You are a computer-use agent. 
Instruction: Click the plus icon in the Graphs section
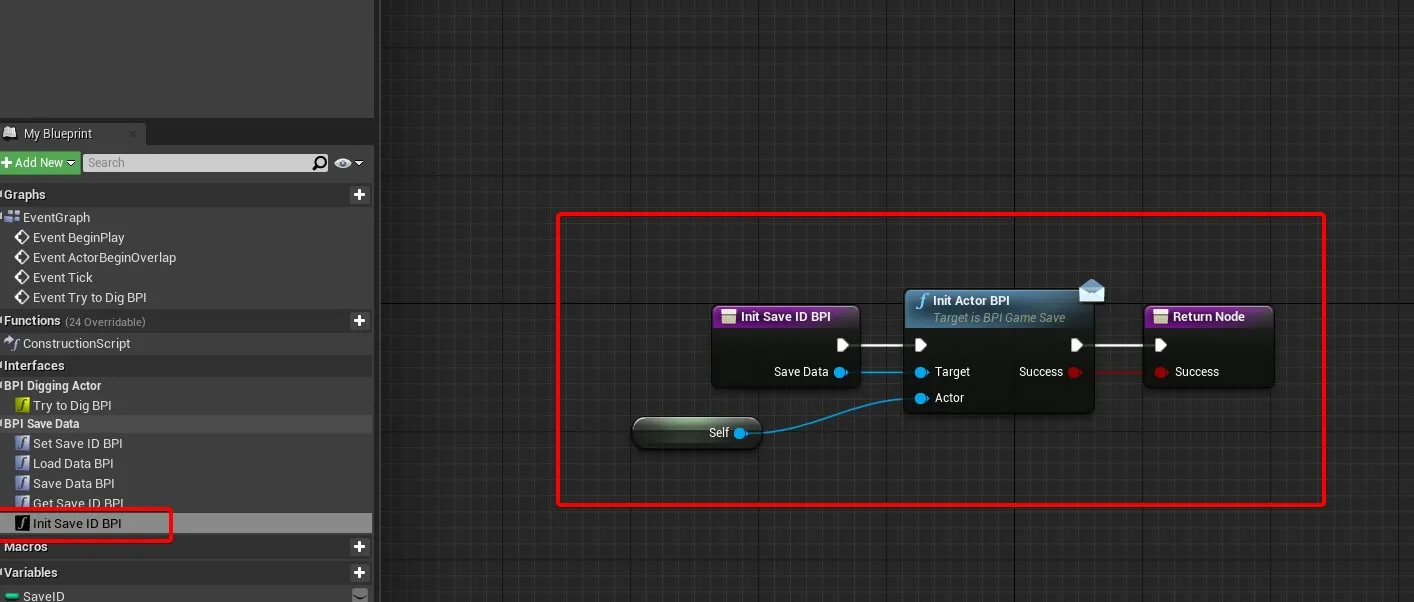[x=360, y=195]
